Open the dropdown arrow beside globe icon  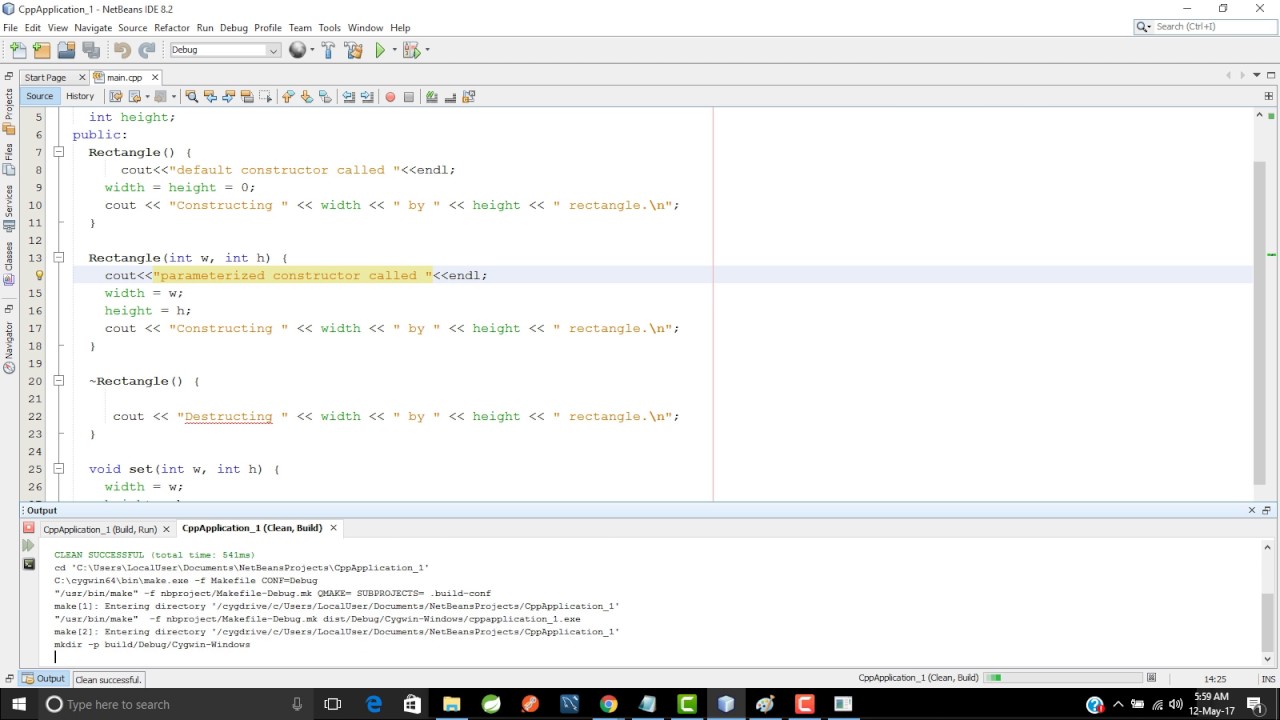[x=312, y=50]
